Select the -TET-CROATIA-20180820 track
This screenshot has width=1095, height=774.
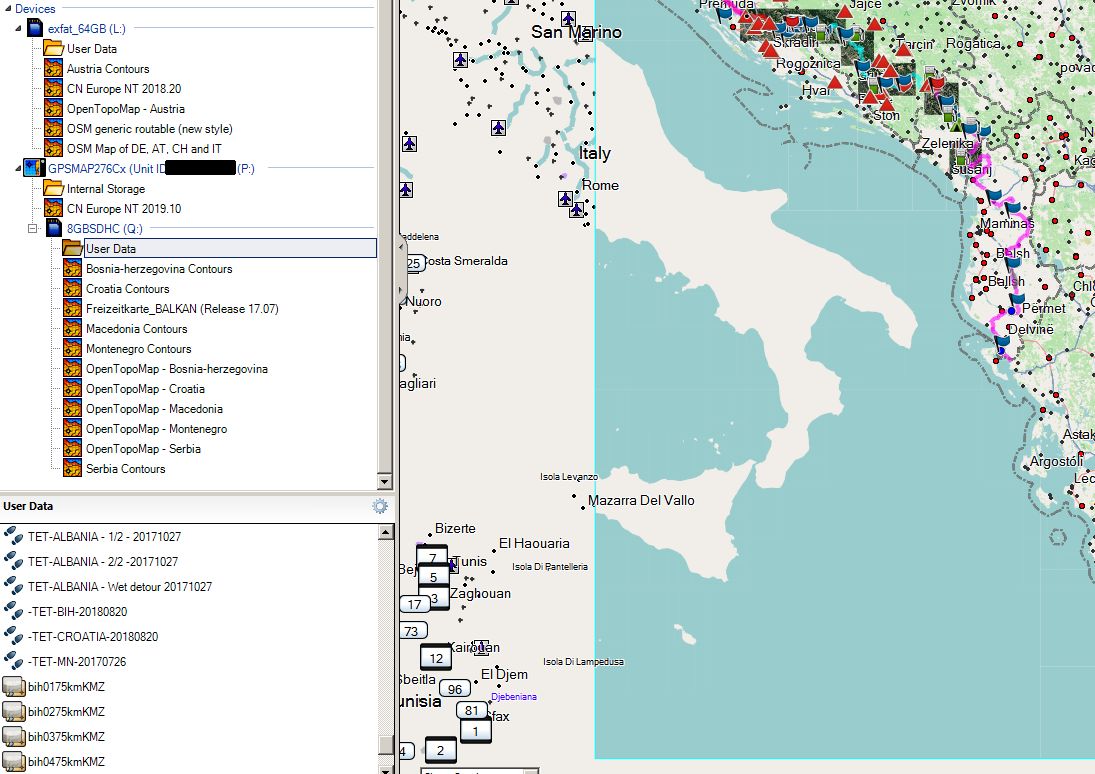(x=93, y=637)
